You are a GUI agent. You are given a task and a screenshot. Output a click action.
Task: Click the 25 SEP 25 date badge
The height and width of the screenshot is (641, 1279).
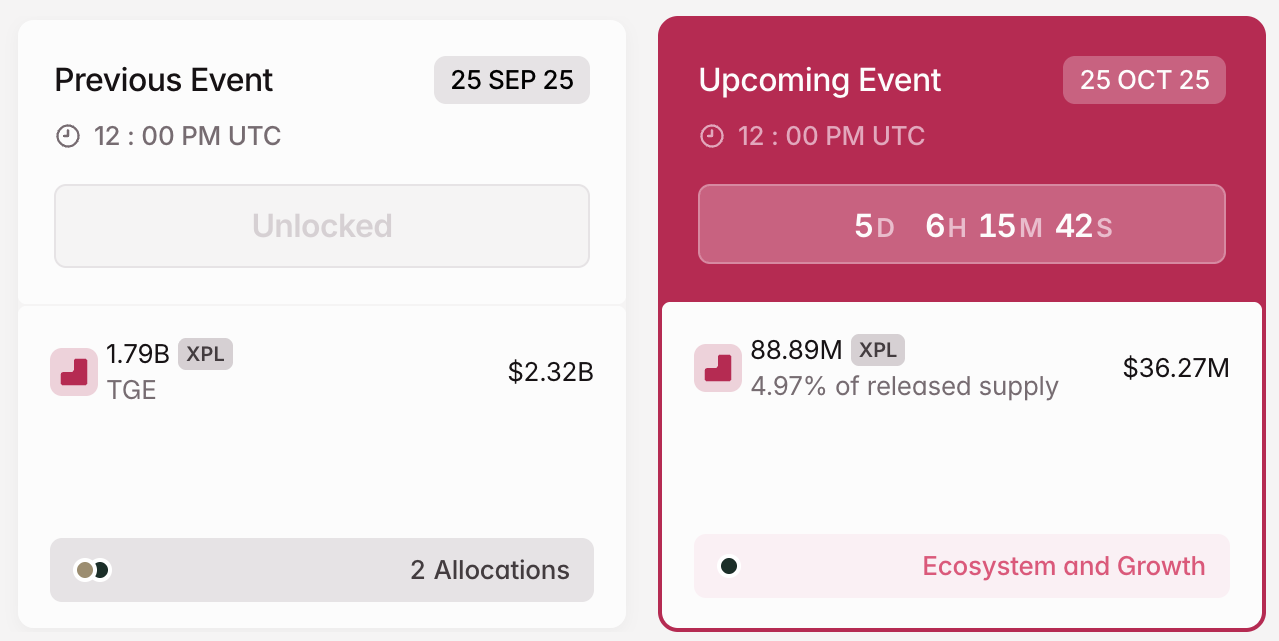[511, 80]
